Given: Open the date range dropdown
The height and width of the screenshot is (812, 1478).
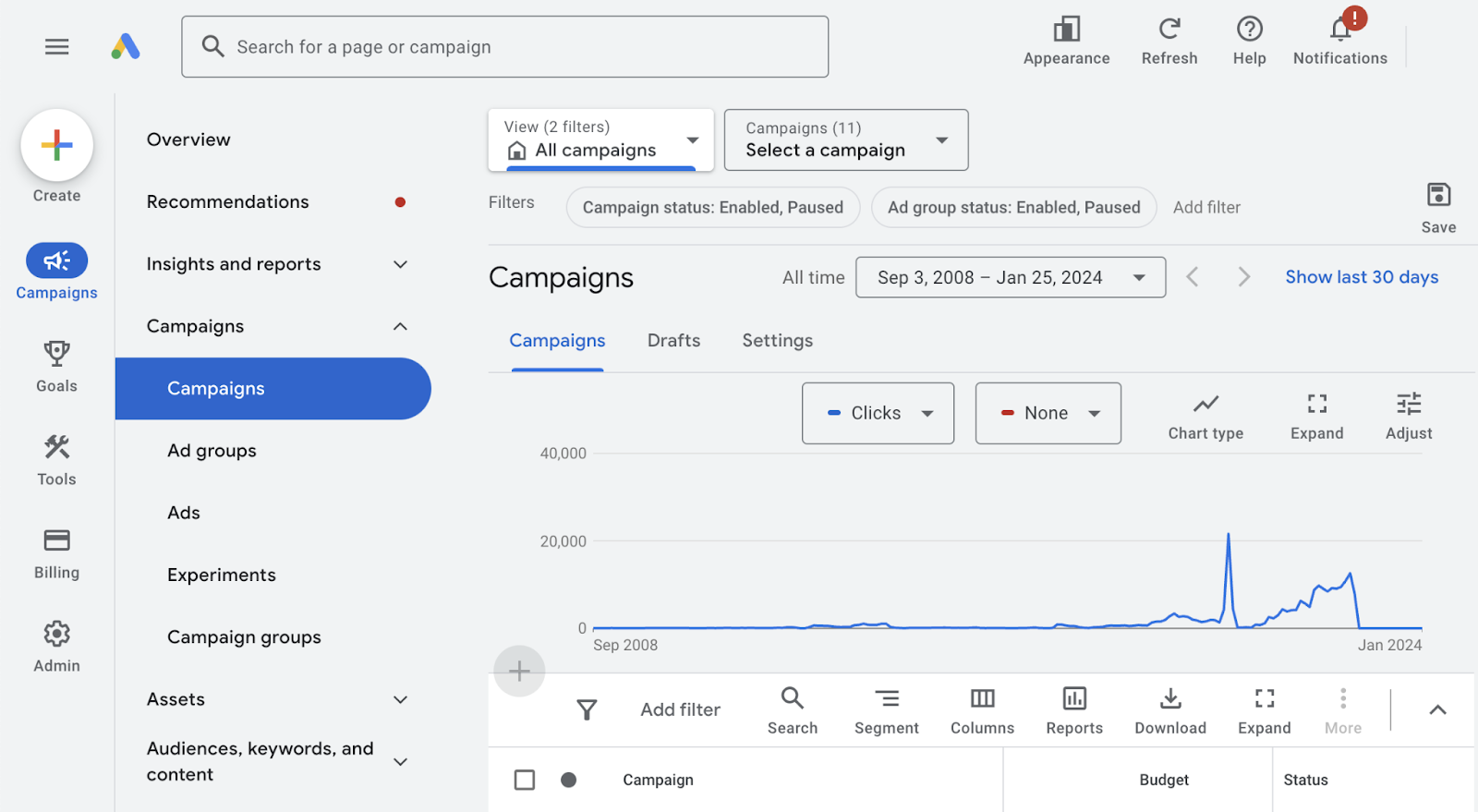Looking at the screenshot, I should [1010, 277].
